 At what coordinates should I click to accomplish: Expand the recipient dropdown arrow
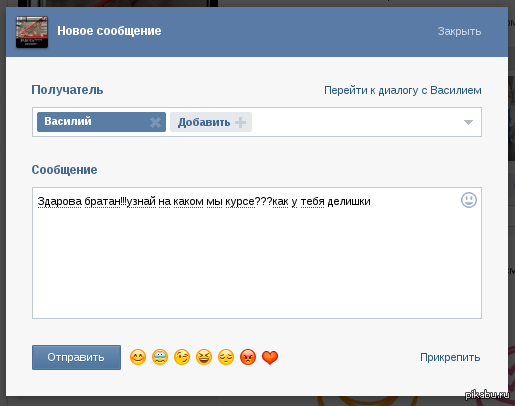click(468, 122)
